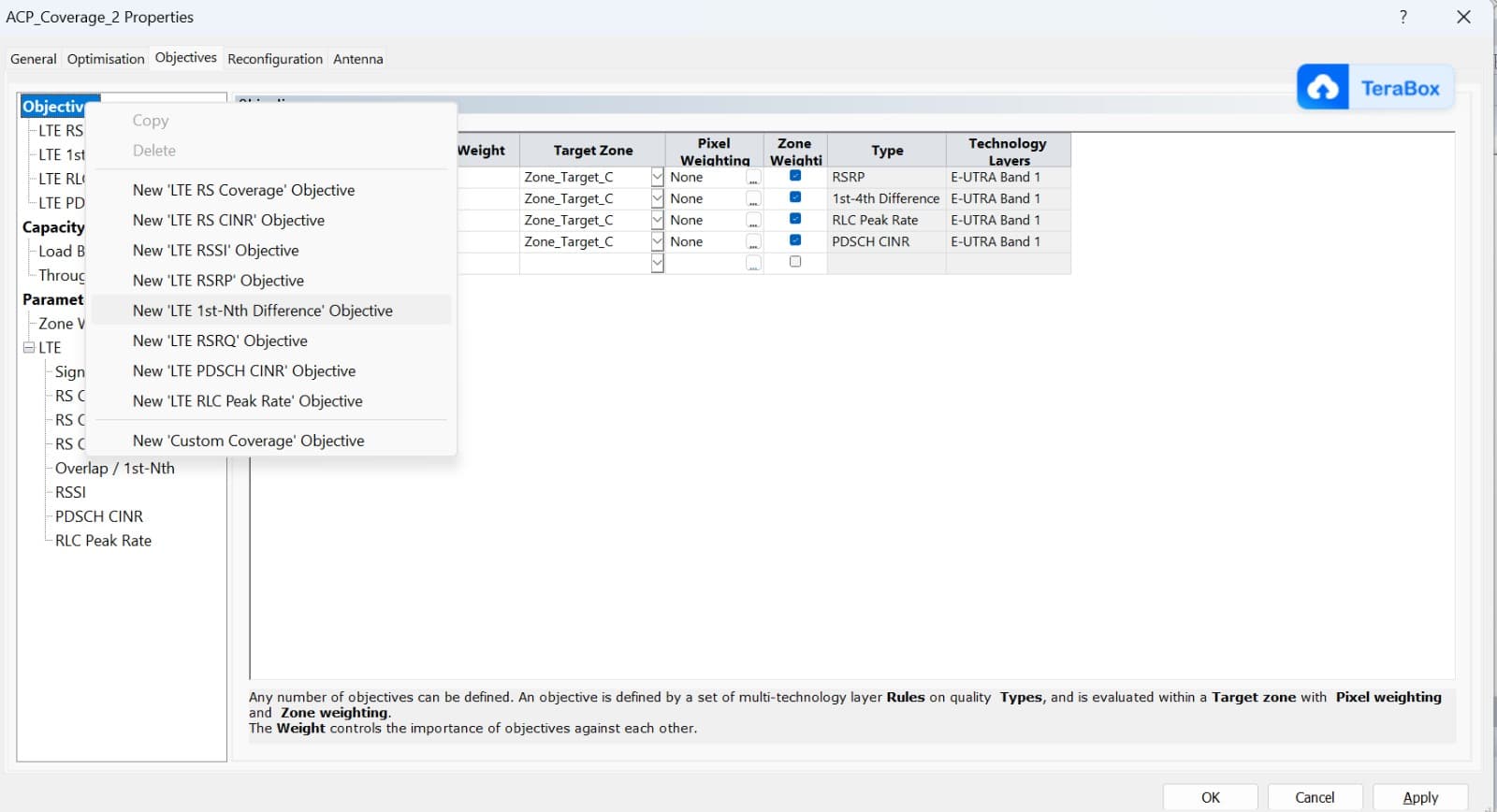Switch to the Optimisation tab
The width and height of the screenshot is (1497, 812).
pos(106,59)
